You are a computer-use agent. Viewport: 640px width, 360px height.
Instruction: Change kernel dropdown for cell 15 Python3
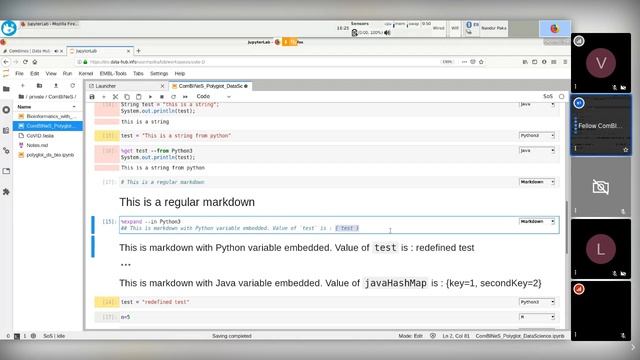pos(537,135)
